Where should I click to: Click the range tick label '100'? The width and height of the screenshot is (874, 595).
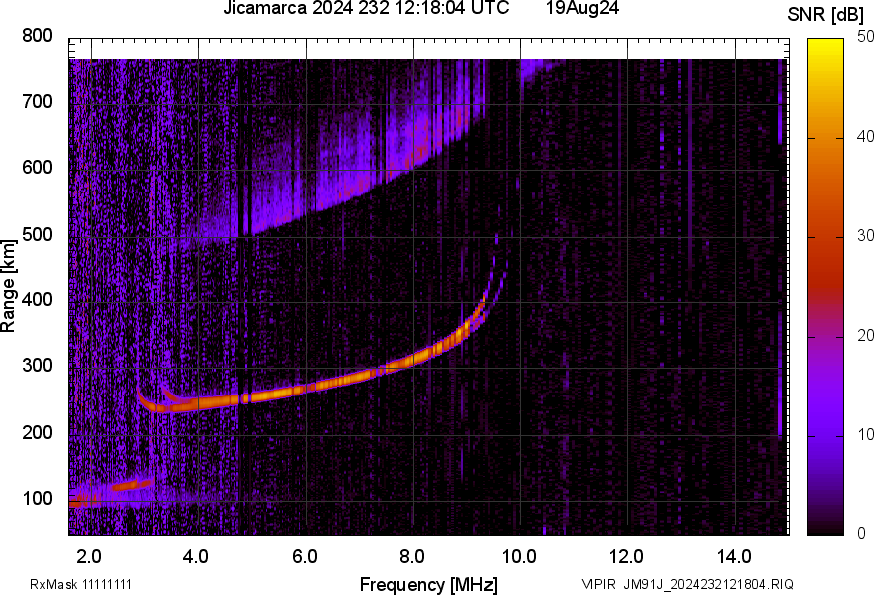point(37,499)
